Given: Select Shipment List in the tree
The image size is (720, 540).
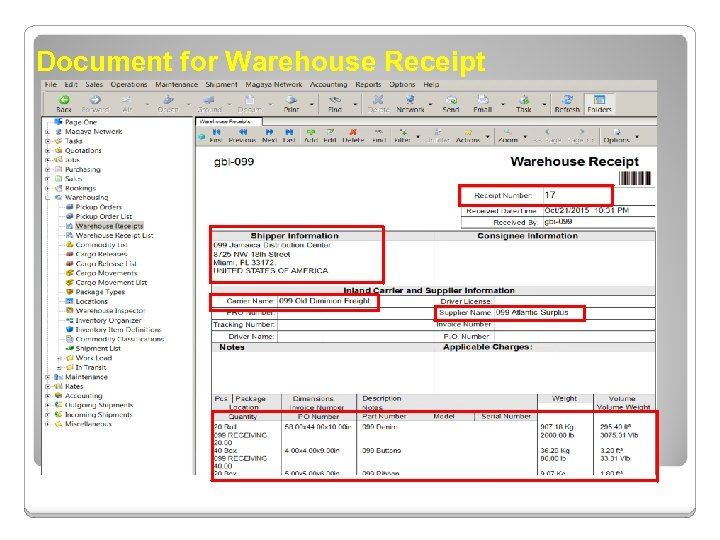Looking at the screenshot, I should pos(98,349).
